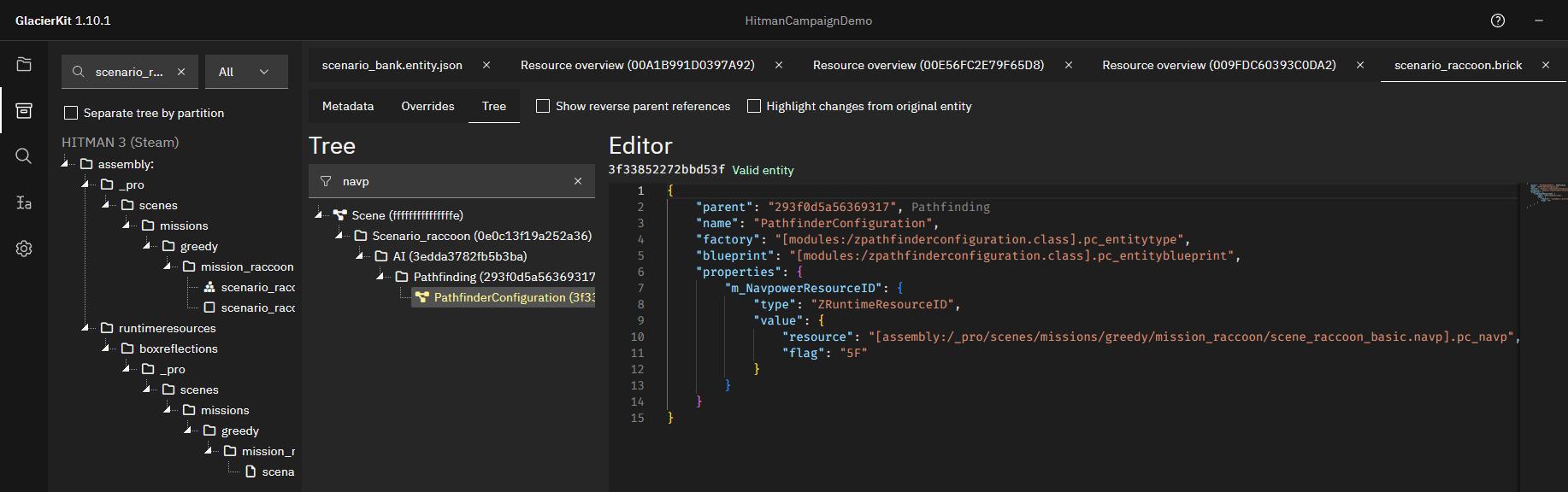
Task: Clear the navp tree filter
Action: (x=578, y=181)
